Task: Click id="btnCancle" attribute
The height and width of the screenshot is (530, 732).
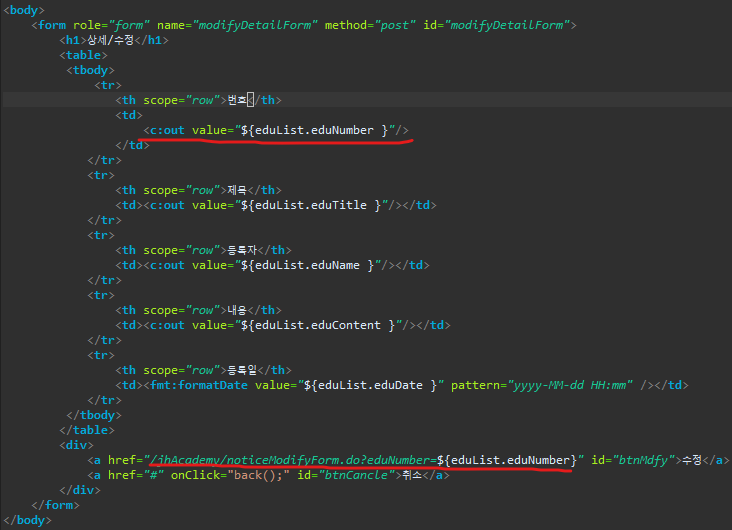Action: click(x=346, y=475)
